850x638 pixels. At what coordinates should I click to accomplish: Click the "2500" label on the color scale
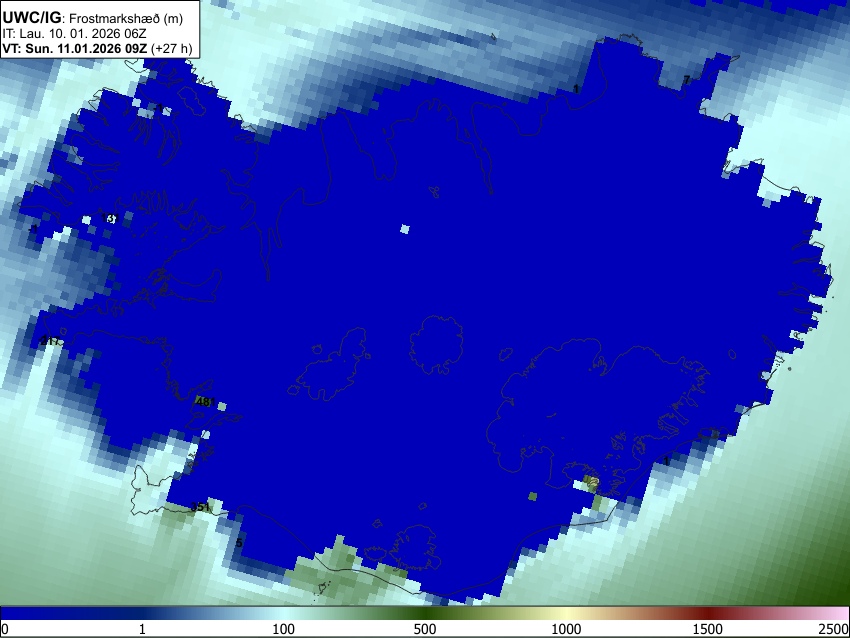(x=834, y=629)
